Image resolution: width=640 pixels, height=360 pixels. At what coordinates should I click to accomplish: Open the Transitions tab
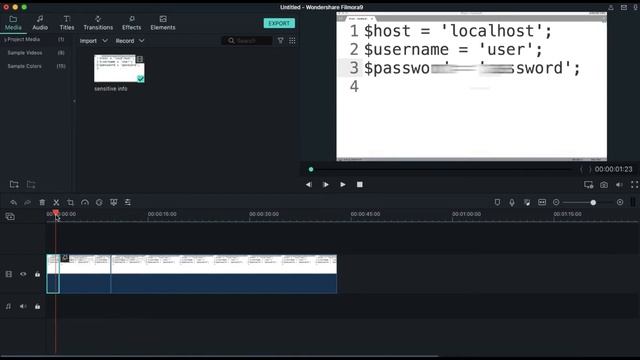(98, 23)
